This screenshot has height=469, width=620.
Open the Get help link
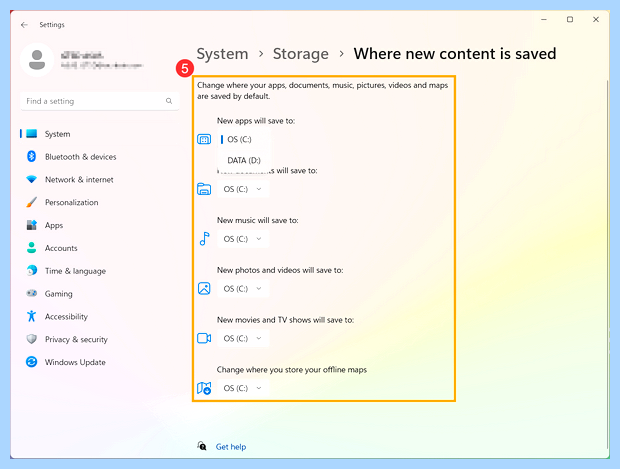(231, 447)
